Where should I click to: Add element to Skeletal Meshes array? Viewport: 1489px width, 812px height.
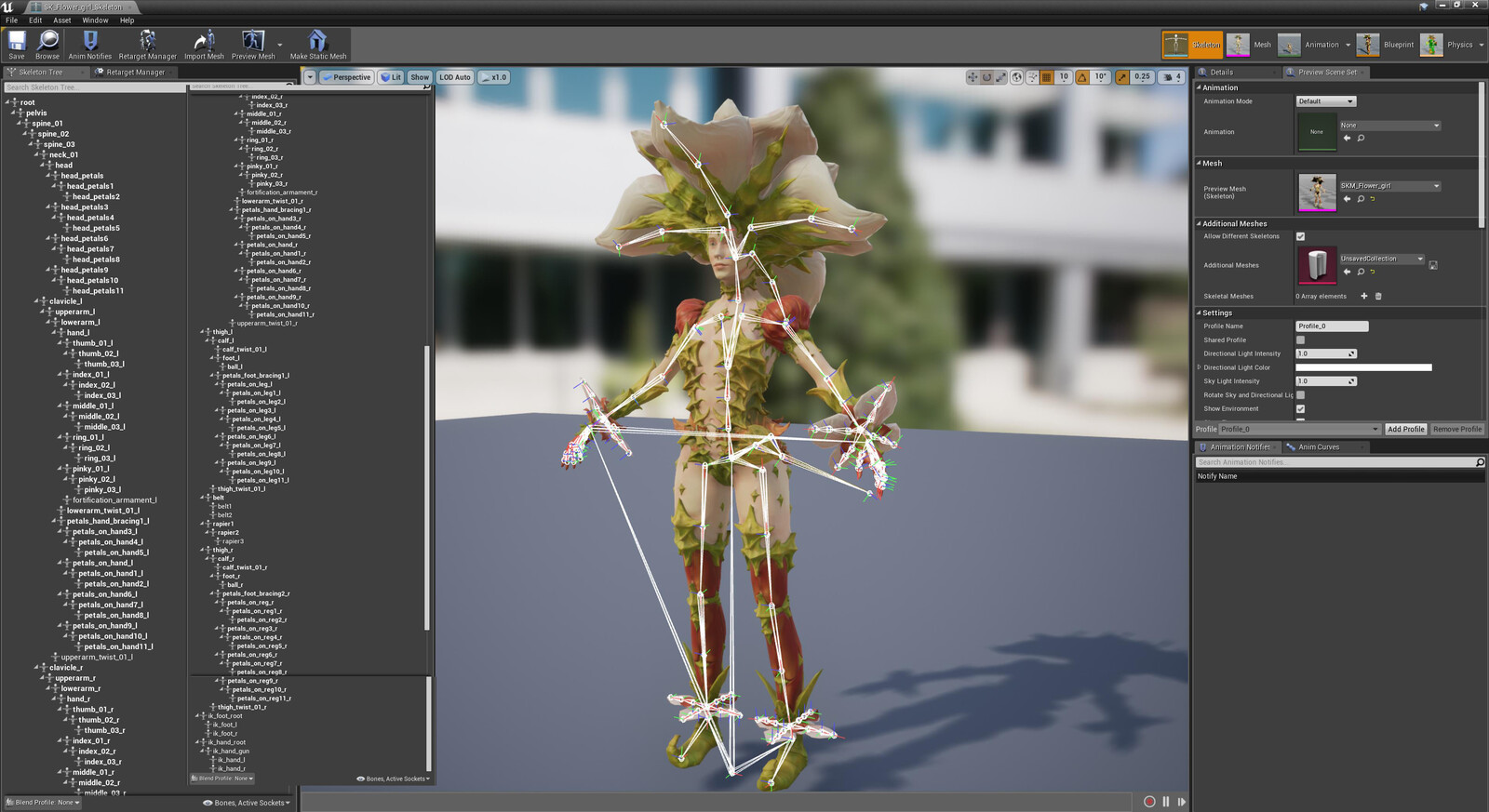point(1364,296)
